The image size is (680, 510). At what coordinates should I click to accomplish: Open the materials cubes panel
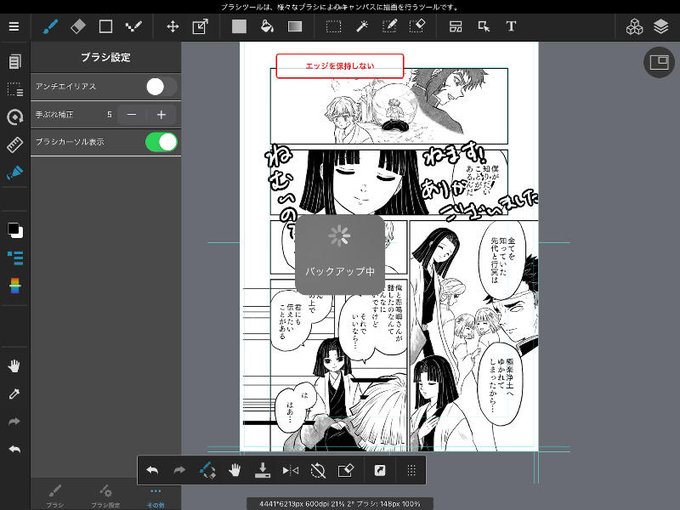pyautogui.click(x=634, y=26)
